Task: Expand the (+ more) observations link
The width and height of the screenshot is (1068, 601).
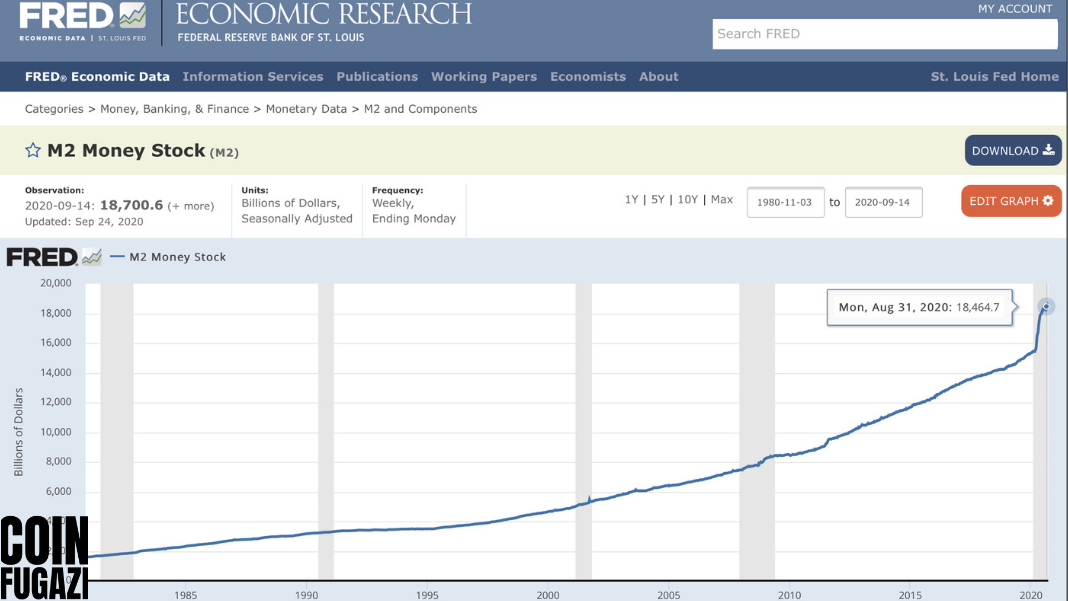Action: (191, 206)
